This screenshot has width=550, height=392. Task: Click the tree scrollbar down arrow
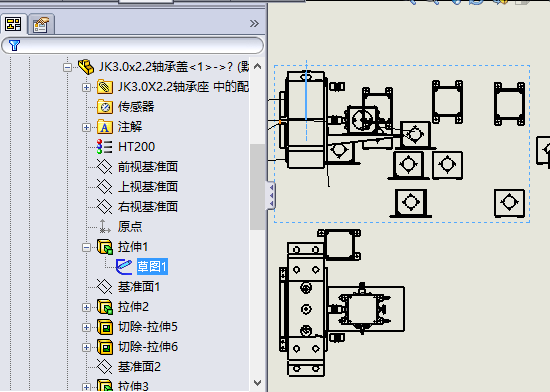(257, 383)
